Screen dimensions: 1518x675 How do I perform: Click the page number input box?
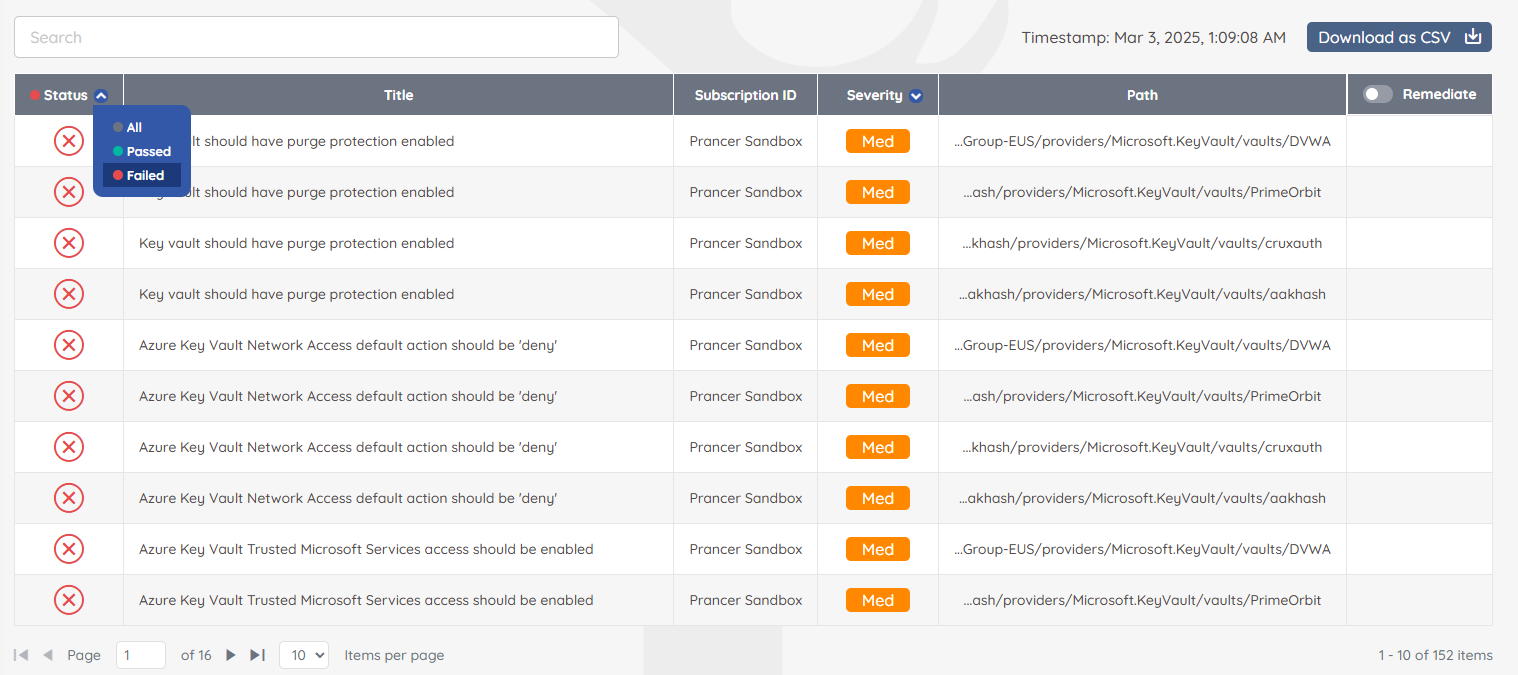point(141,655)
